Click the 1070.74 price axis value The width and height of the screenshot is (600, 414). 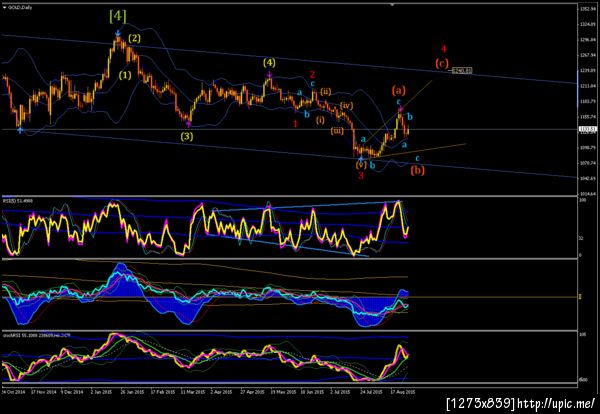[586, 163]
